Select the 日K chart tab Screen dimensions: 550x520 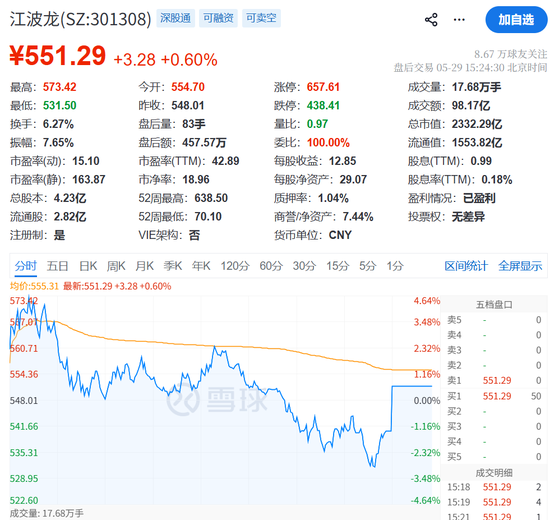point(88,266)
